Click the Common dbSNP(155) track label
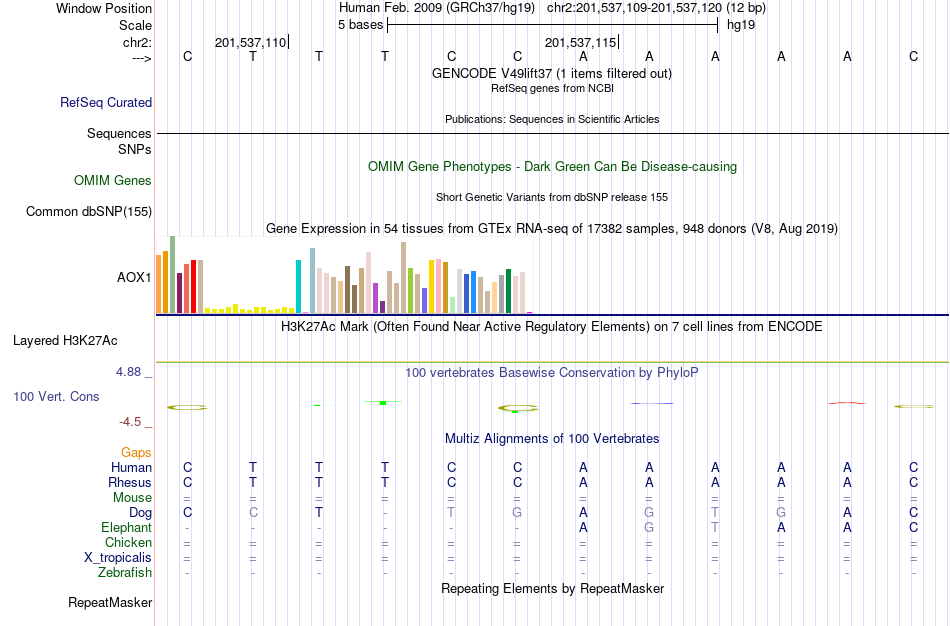Screen dimensions: 950x626 tap(89, 211)
